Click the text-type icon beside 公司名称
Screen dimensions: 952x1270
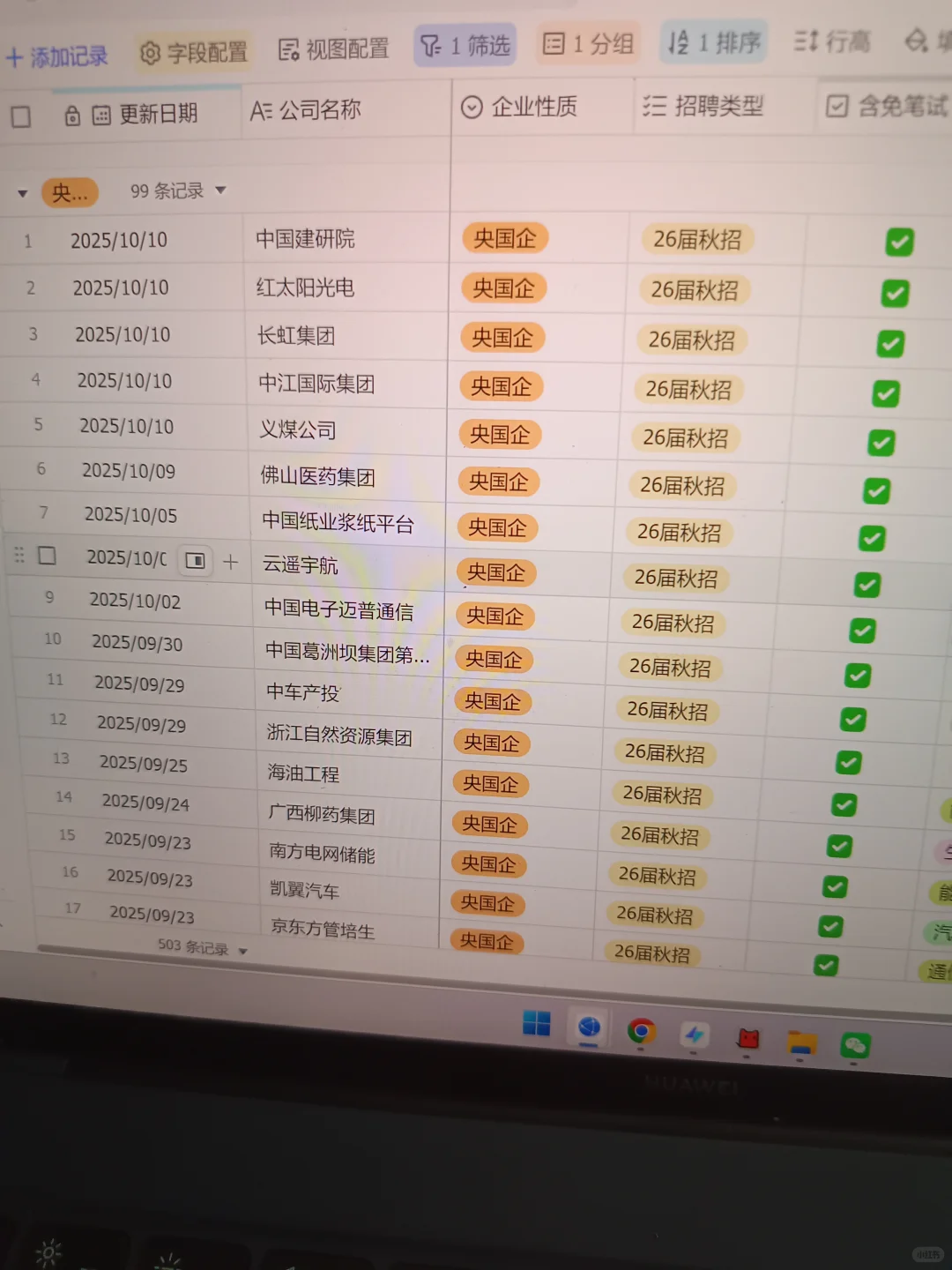pyautogui.click(x=261, y=111)
